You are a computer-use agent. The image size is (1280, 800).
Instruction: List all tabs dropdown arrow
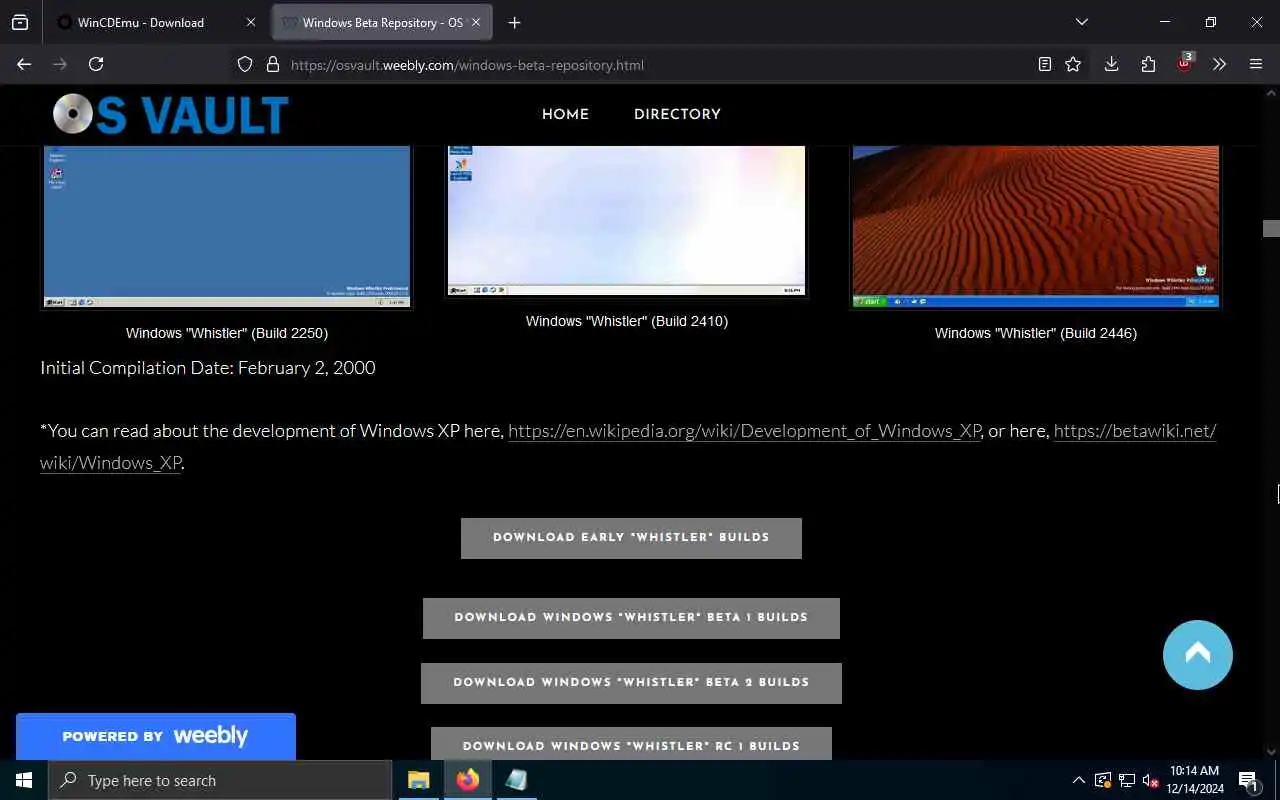pos(1081,22)
